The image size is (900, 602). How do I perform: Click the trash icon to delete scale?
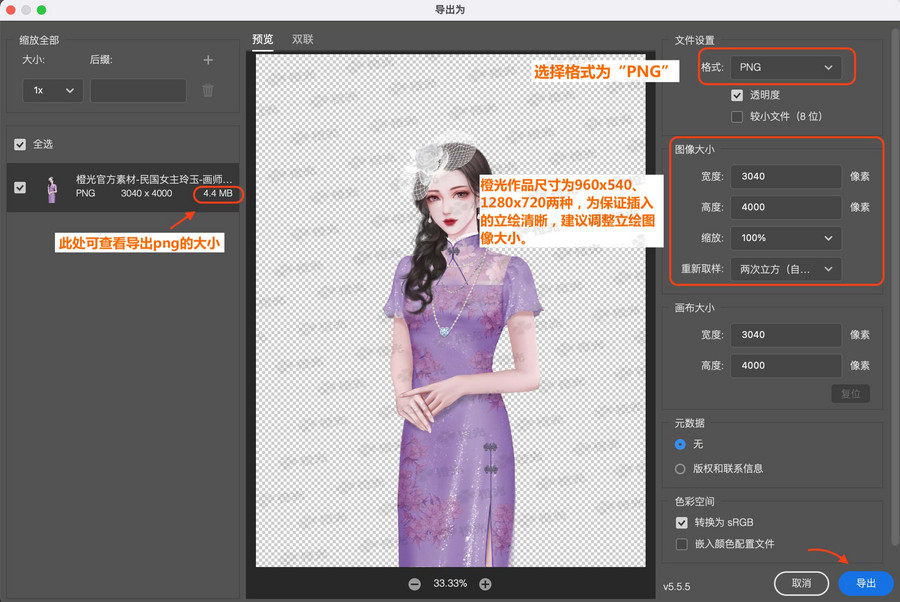click(208, 91)
